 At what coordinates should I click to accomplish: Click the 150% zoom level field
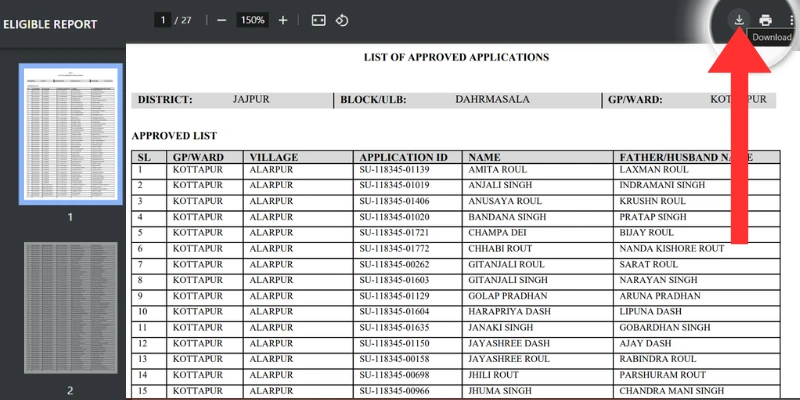click(x=253, y=20)
